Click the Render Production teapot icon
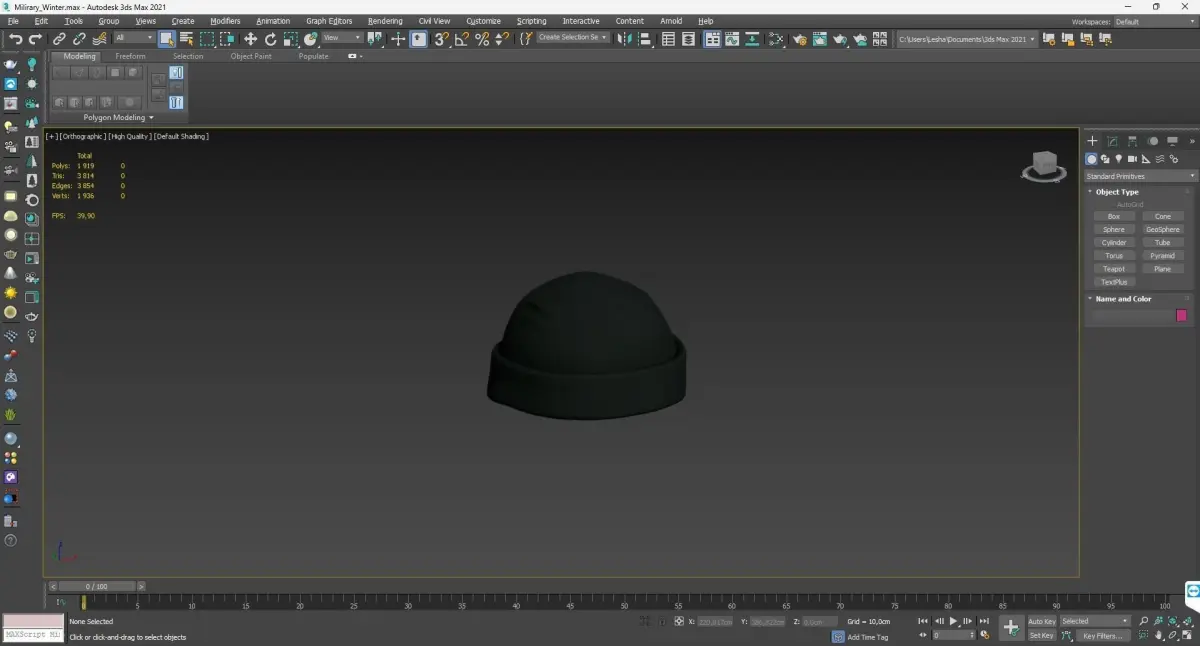 pos(840,39)
